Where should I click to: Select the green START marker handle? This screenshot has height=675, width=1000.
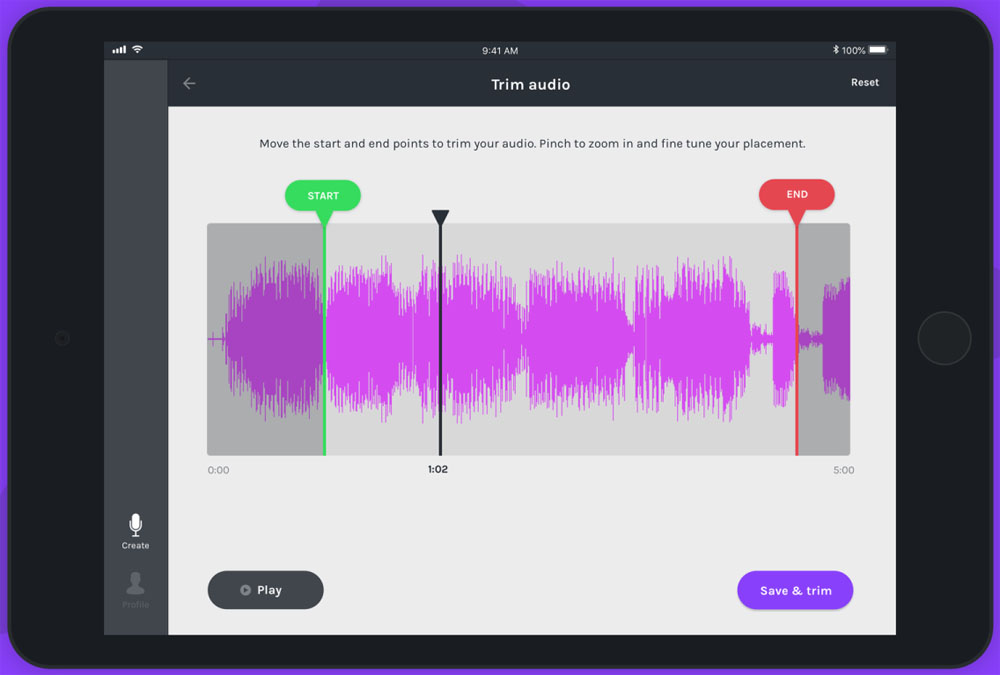click(x=323, y=196)
